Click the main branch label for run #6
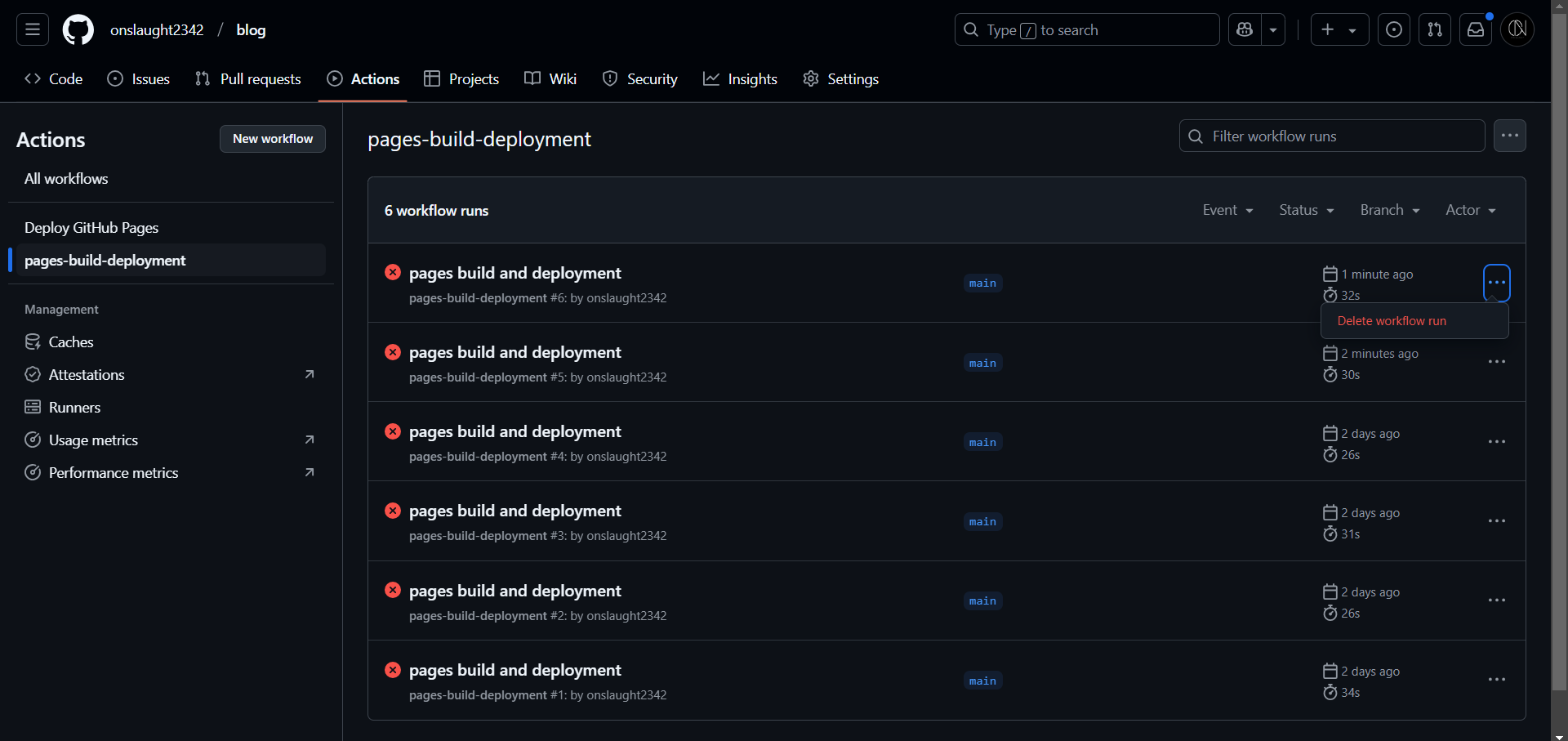 [x=982, y=283]
